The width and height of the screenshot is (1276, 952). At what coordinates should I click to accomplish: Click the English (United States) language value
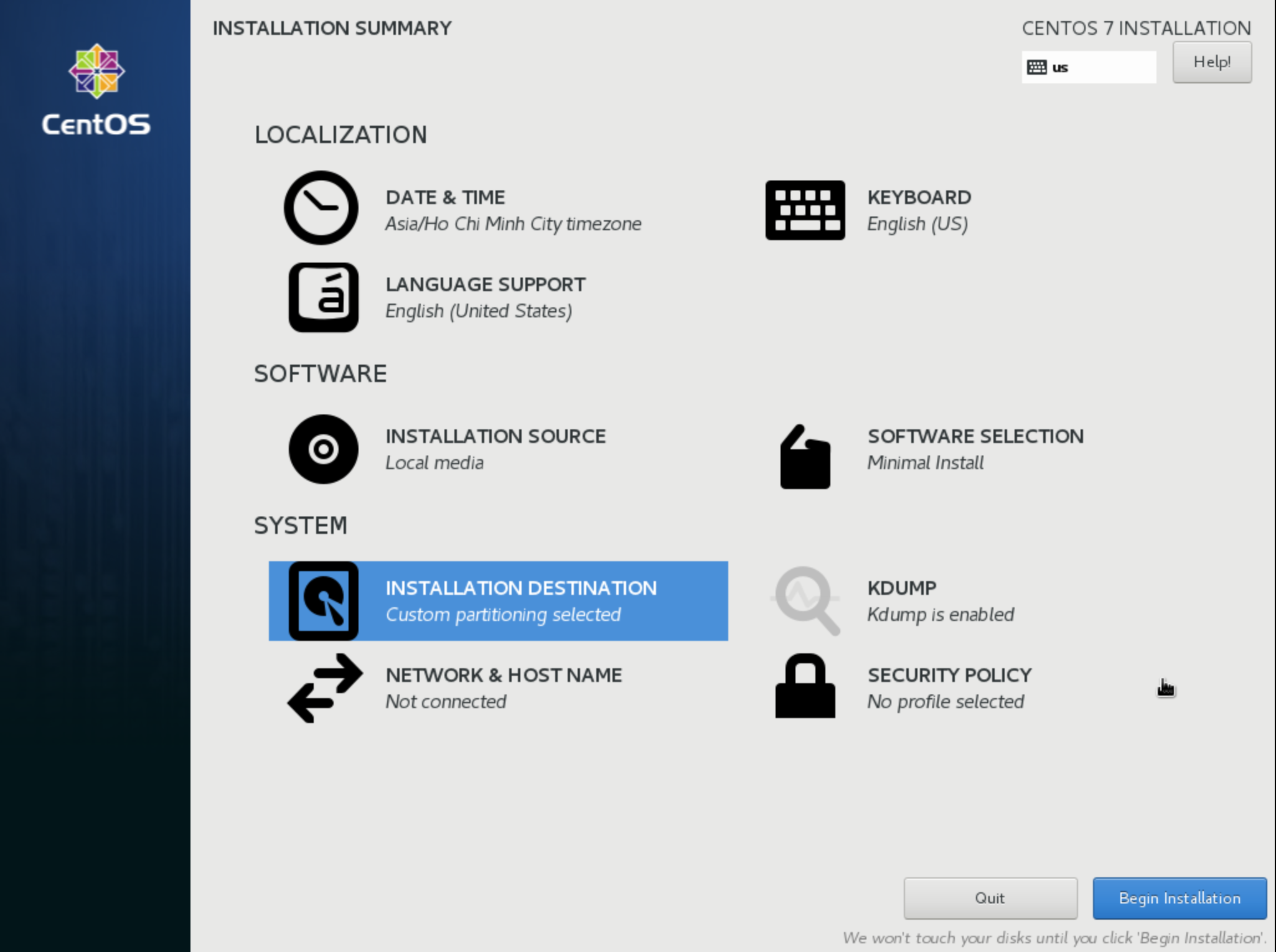coord(479,311)
